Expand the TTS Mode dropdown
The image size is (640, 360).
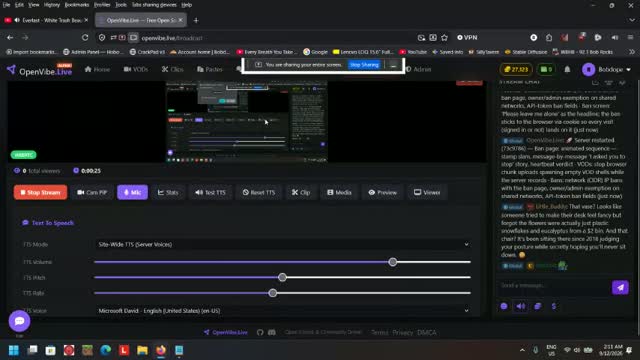(283, 244)
